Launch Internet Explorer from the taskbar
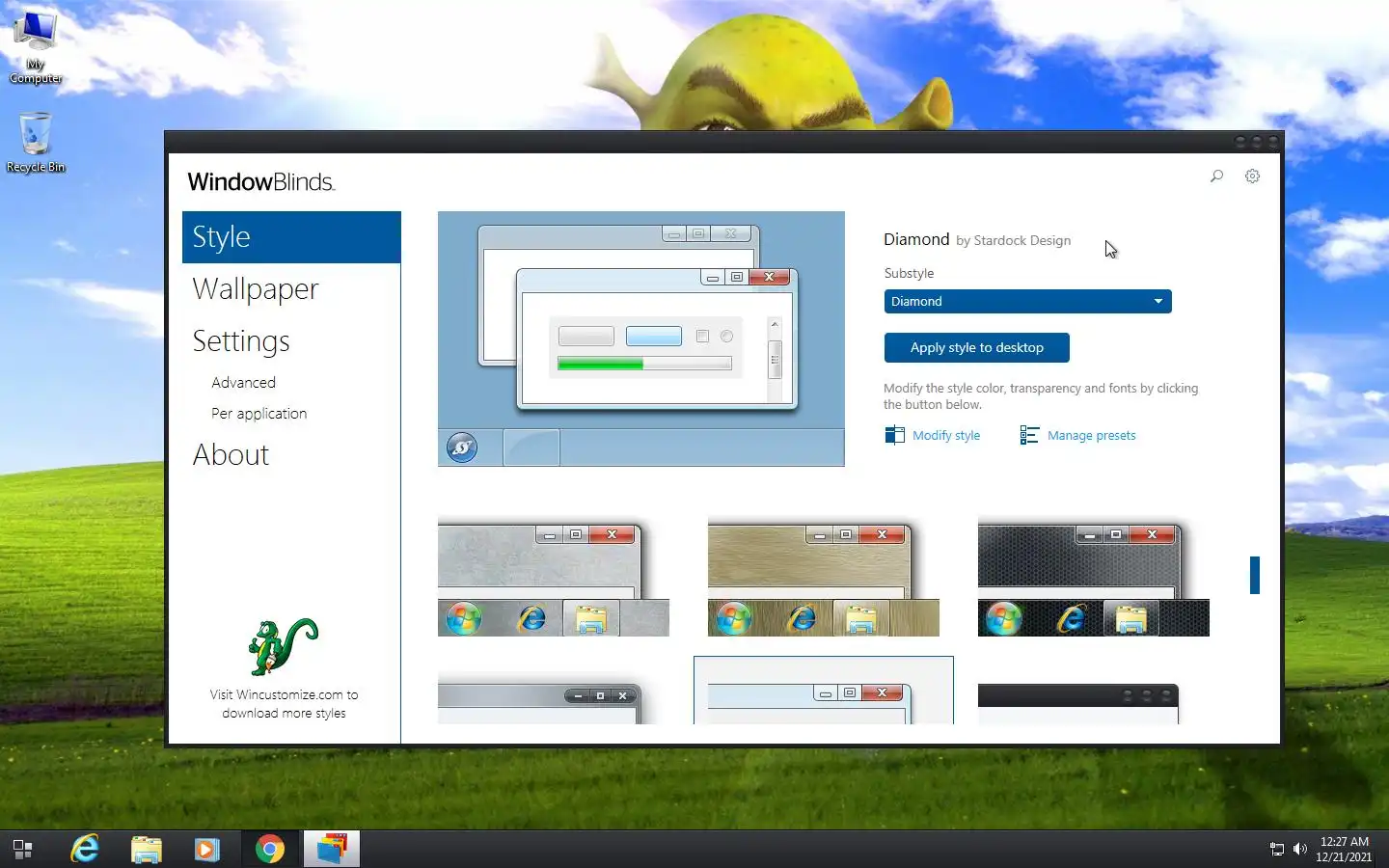Screen dimensions: 1389x868 85,849
